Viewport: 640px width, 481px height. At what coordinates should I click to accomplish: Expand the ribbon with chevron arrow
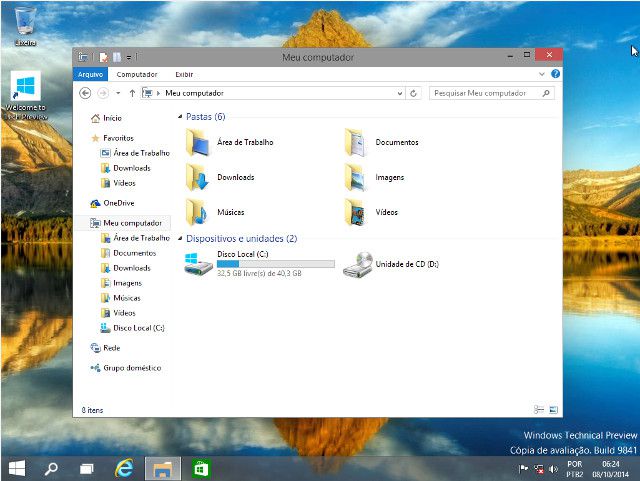pyautogui.click(x=542, y=74)
